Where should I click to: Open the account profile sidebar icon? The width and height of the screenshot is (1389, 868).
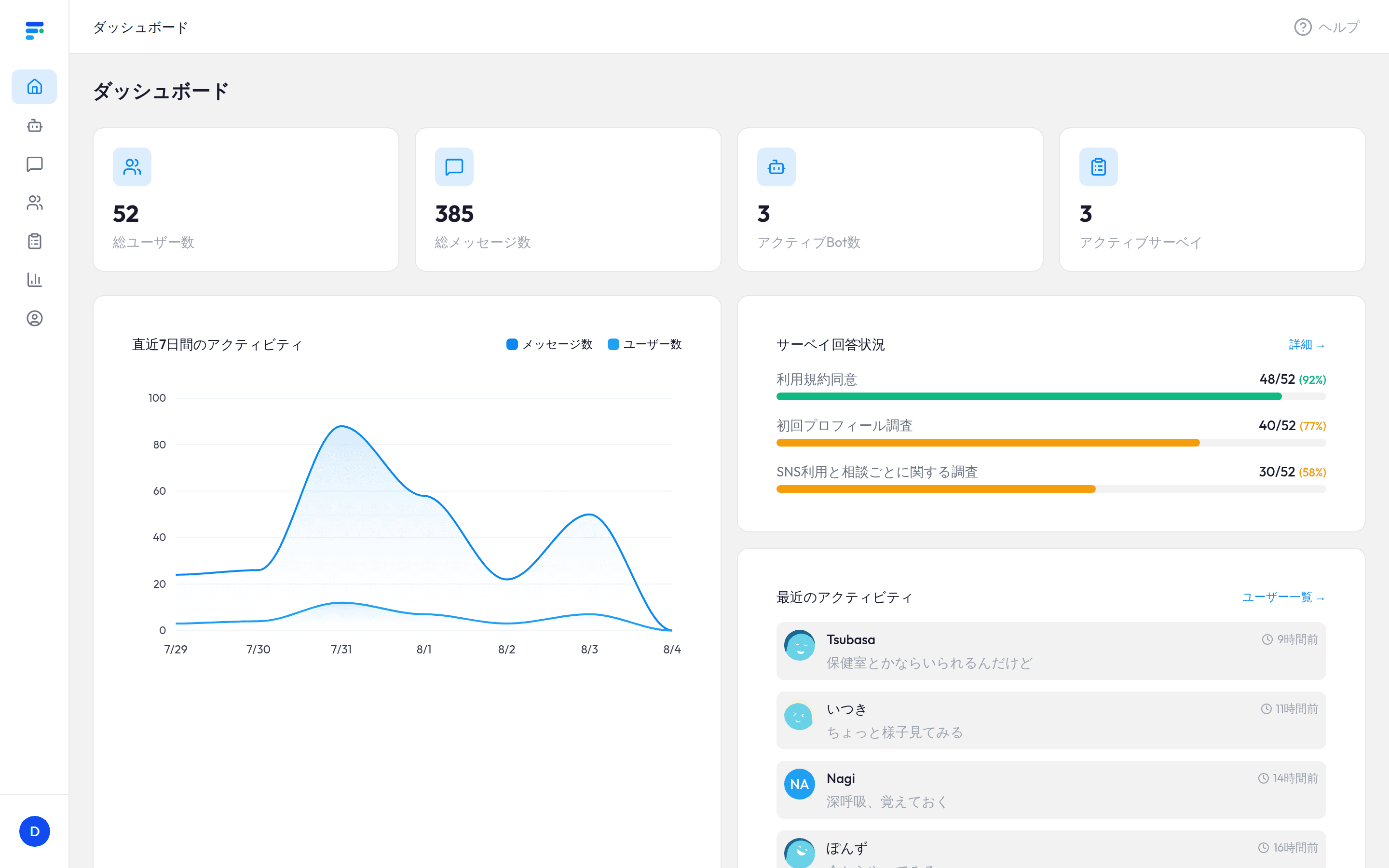(34, 318)
